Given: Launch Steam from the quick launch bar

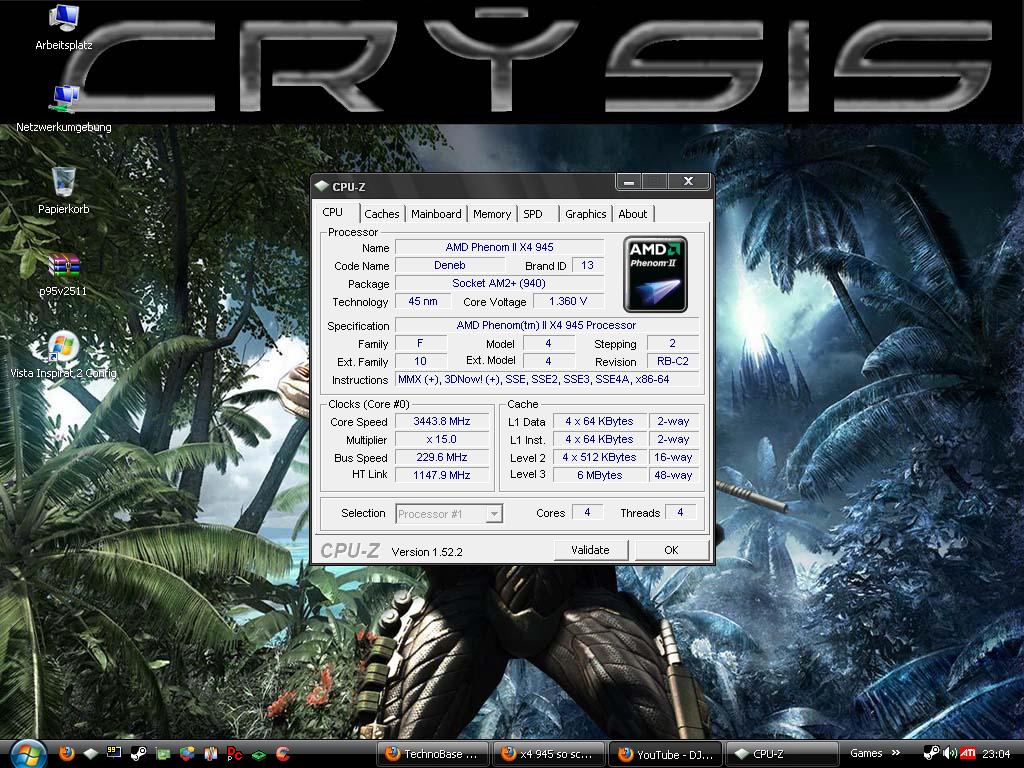Looking at the screenshot, I should tap(138, 754).
